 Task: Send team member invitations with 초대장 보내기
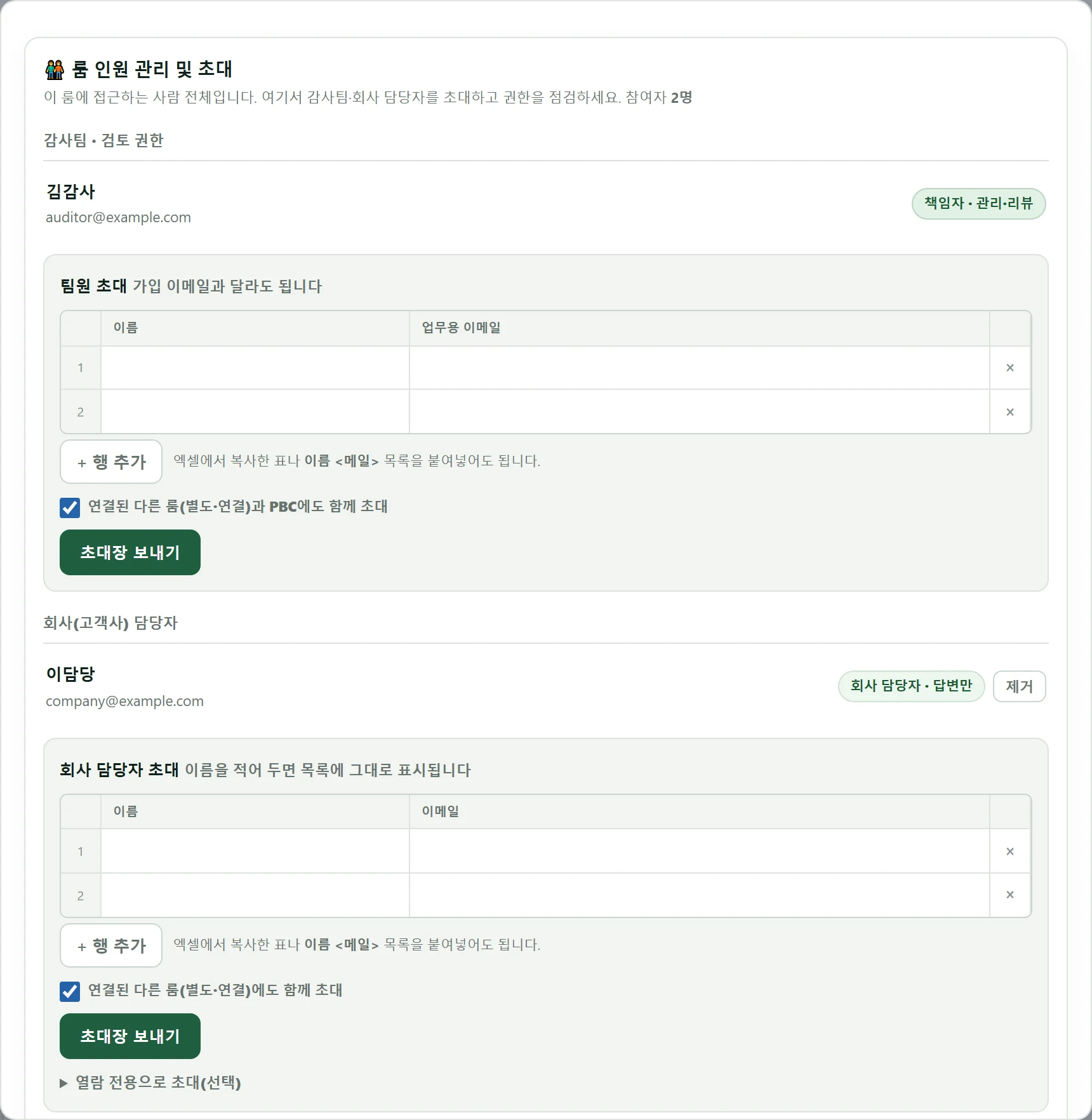(130, 552)
